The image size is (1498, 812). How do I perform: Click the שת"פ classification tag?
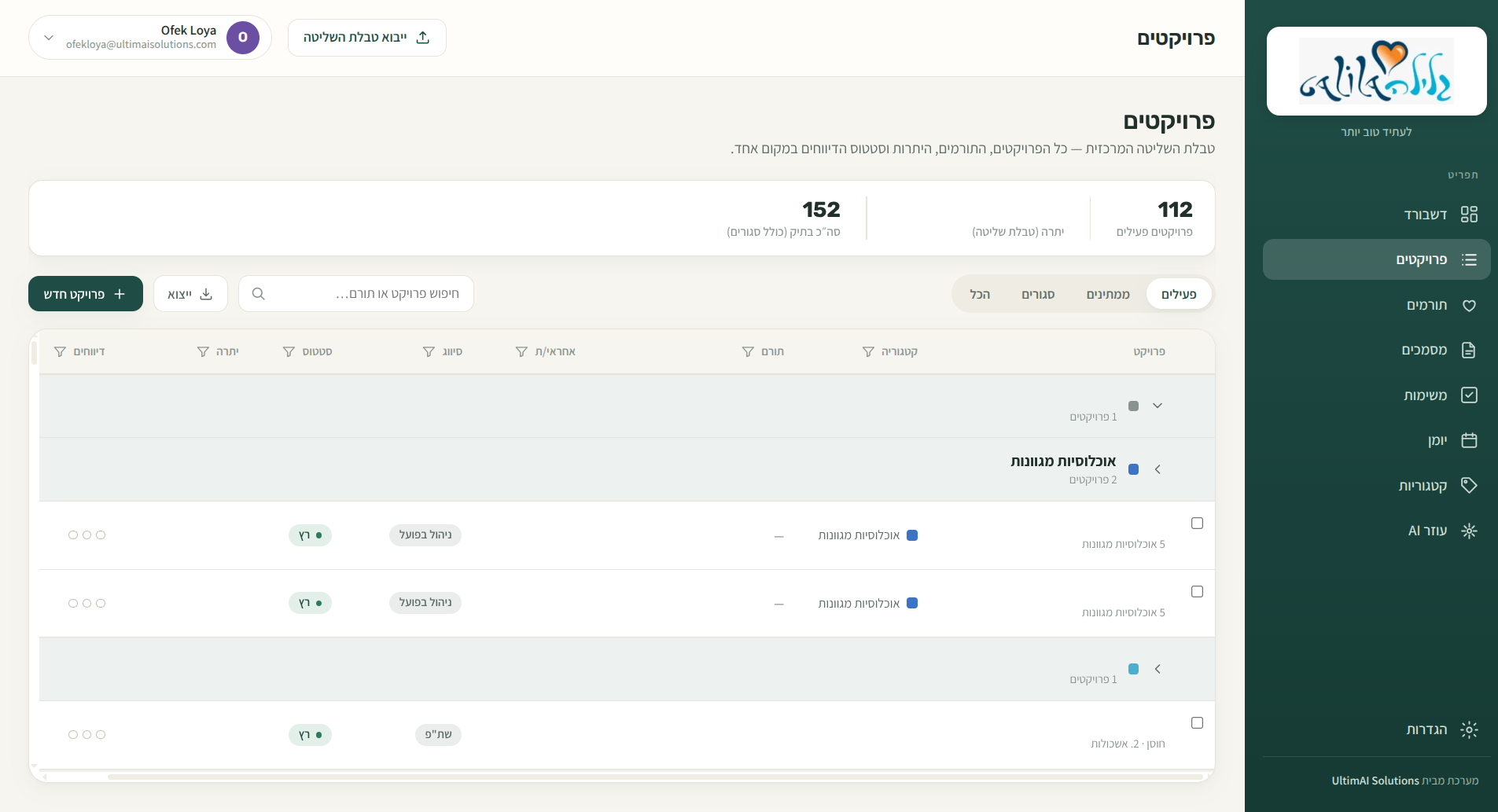[438, 735]
